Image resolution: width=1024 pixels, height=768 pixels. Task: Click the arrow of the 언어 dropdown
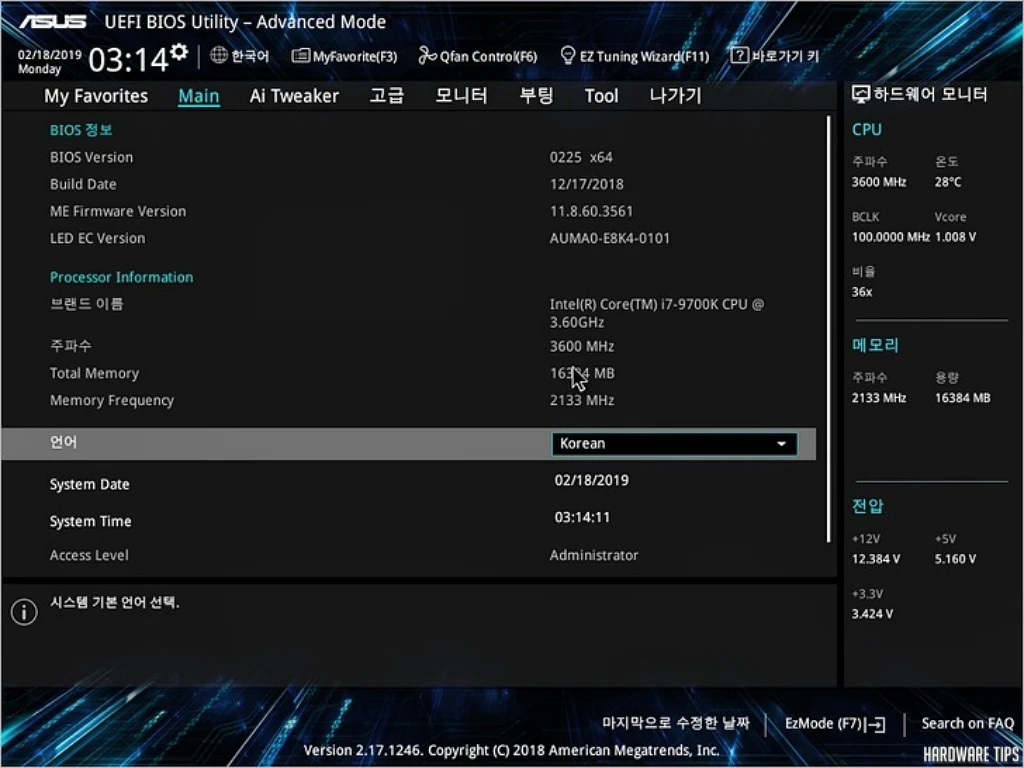(781, 444)
